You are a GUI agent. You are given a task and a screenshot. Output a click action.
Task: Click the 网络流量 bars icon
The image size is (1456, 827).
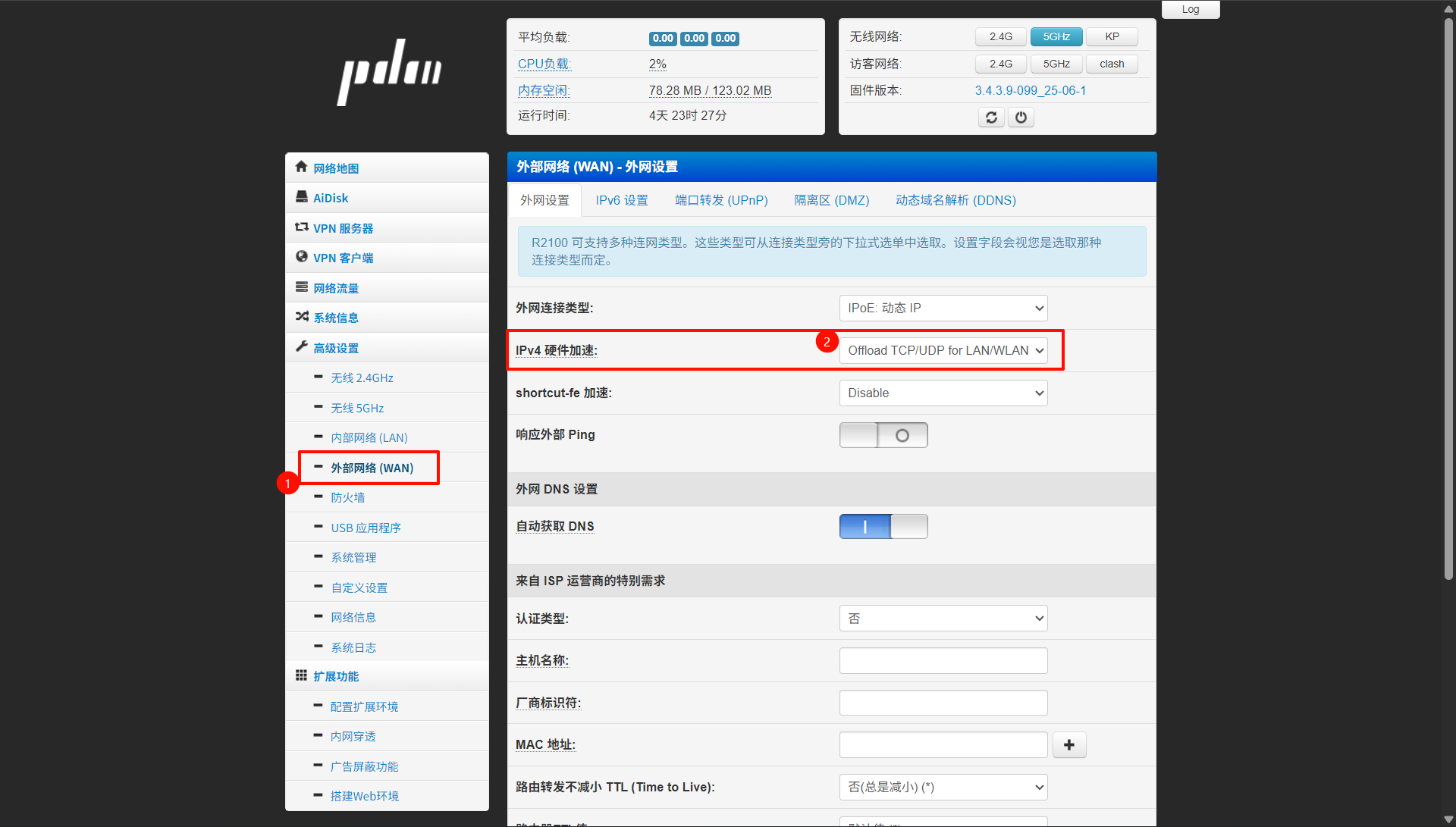pos(301,287)
